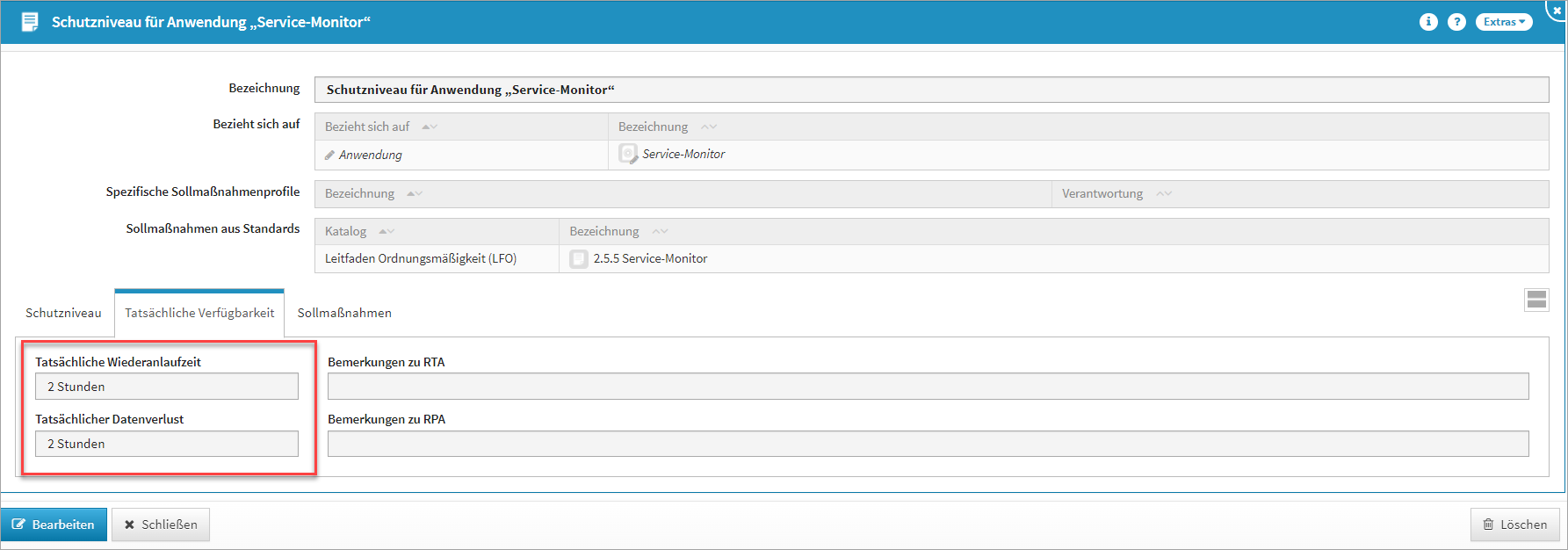
Task: Click the Service-Monitor application icon
Action: [x=628, y=154]
